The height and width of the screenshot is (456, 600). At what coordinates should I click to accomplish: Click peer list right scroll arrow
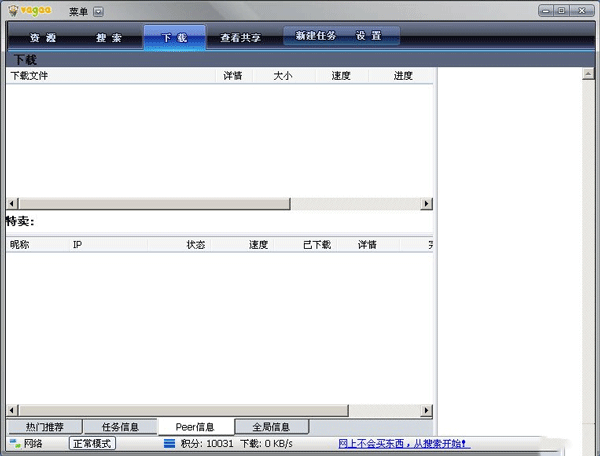pos(426,410)
